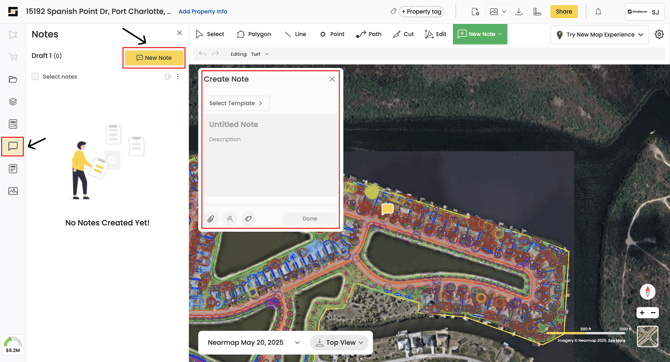Click Add Property Info link
Viewport: 670px width, 362px height.
(x=203, y=12)
